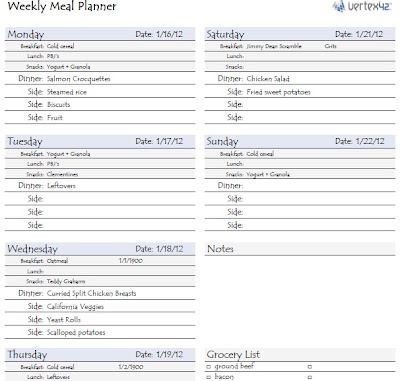The height and width of the screenshot is (381, 400).
Task: Select Wednesday dinner Curried Split Chicken Breasts
Action: [x=92, y=294]
